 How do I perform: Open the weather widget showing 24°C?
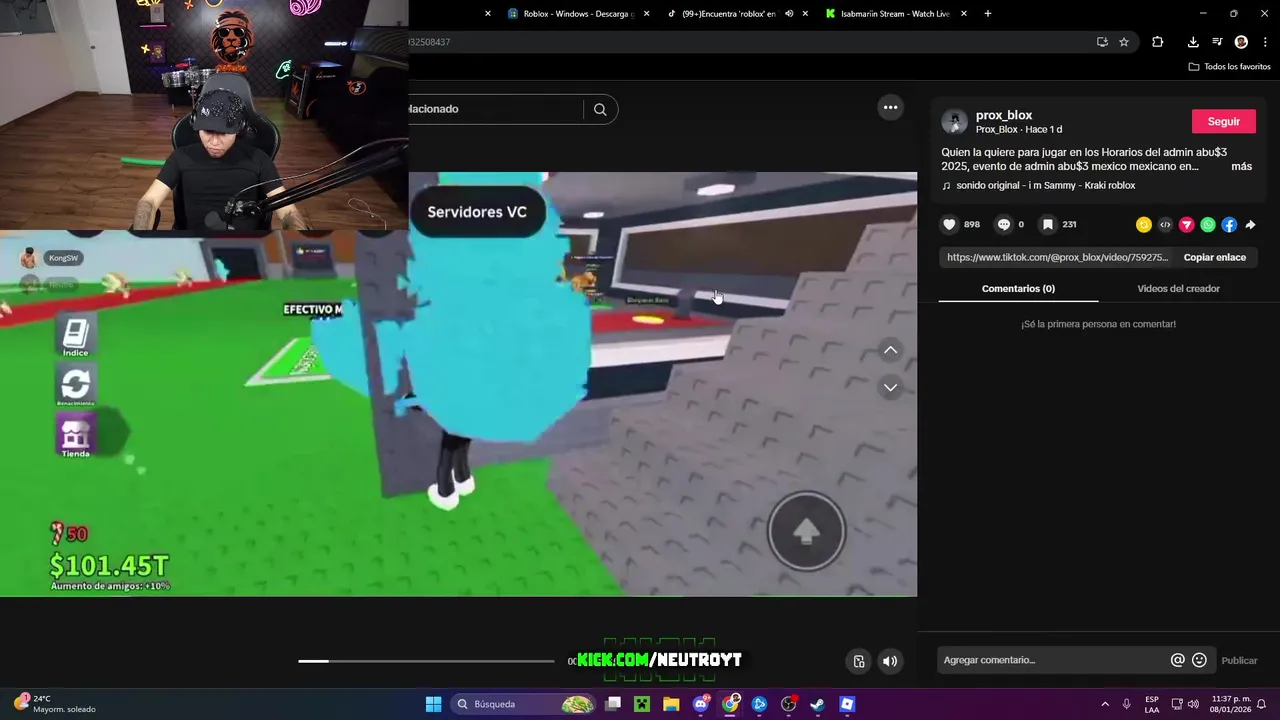55,704
